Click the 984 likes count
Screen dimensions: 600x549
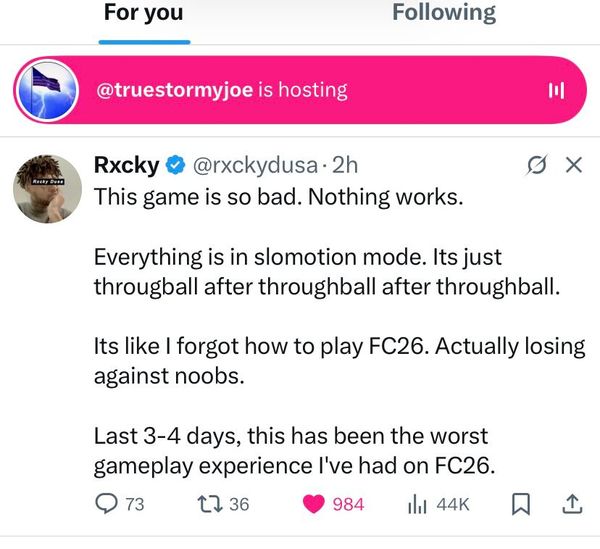coord(348,504)
